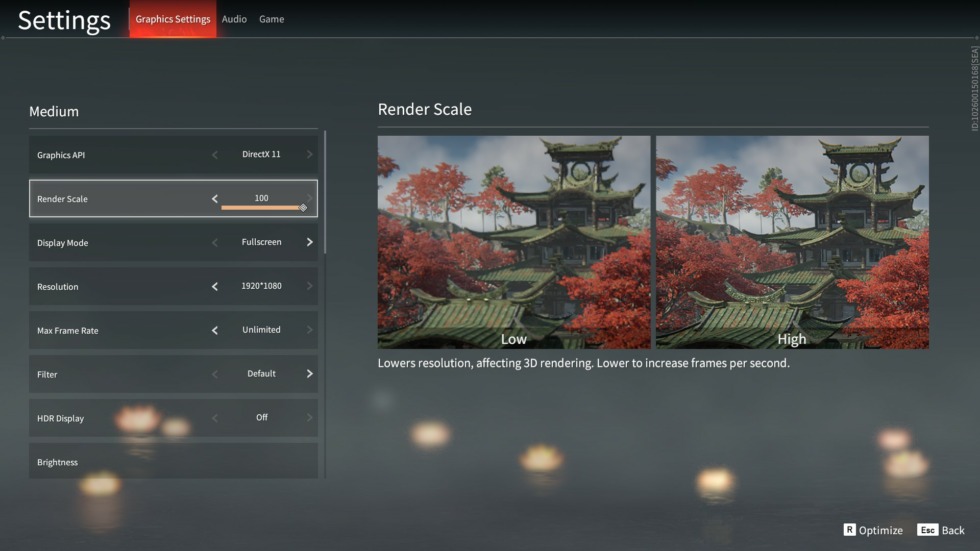The width and height of the screenshot is (980, 551).
Task: Click the Medium preset heading
Action: coord(54,111)
